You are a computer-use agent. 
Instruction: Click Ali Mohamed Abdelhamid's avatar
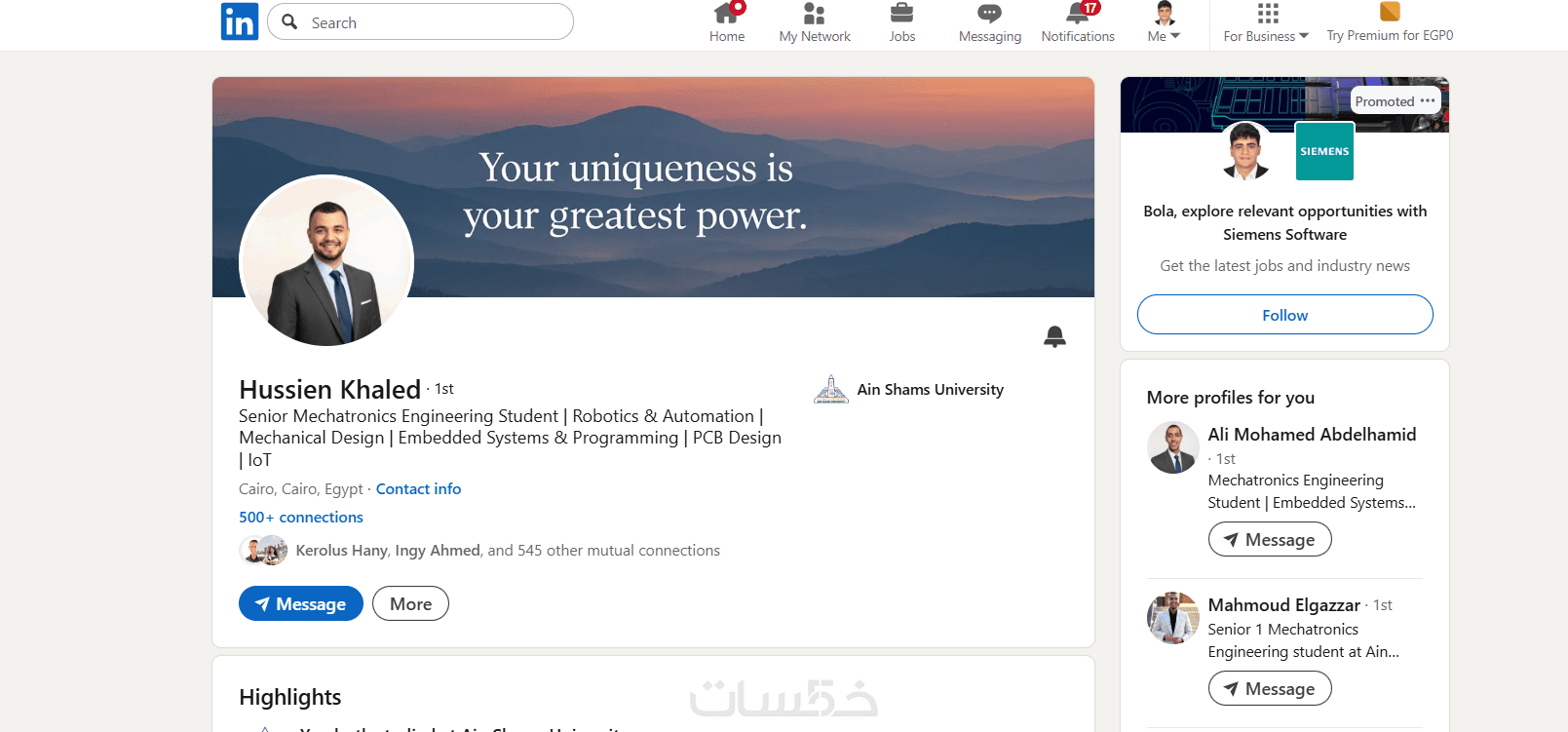point(1173,447)
